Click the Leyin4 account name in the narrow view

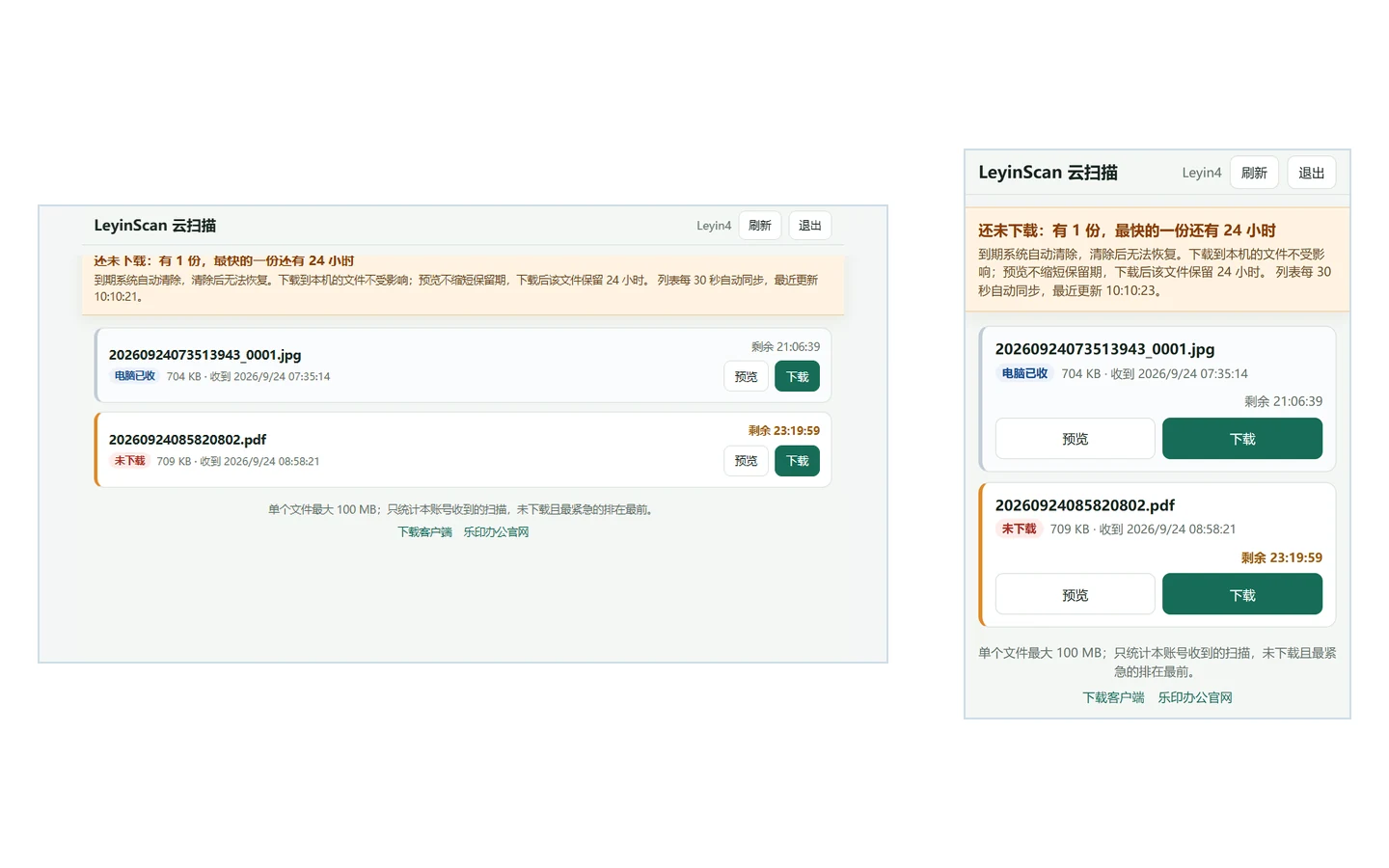coord(1202,173)
